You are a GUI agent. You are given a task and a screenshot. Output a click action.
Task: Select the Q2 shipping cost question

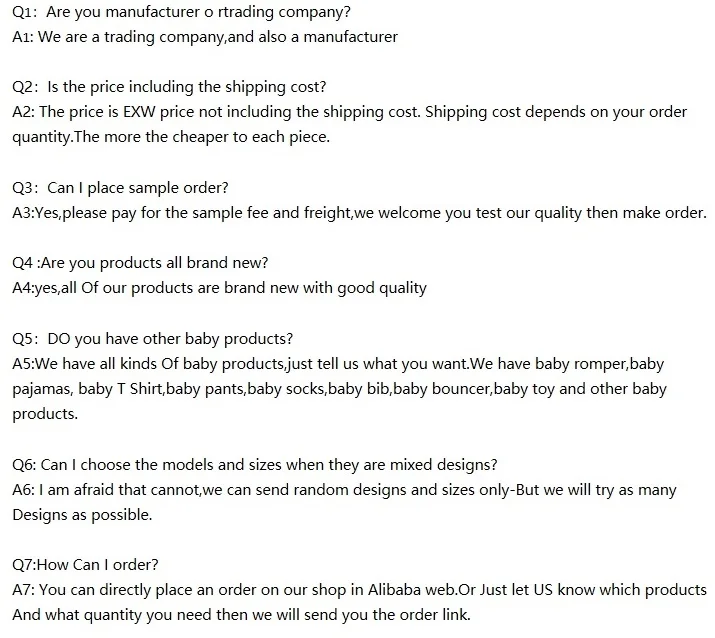(x=168, y=87)
